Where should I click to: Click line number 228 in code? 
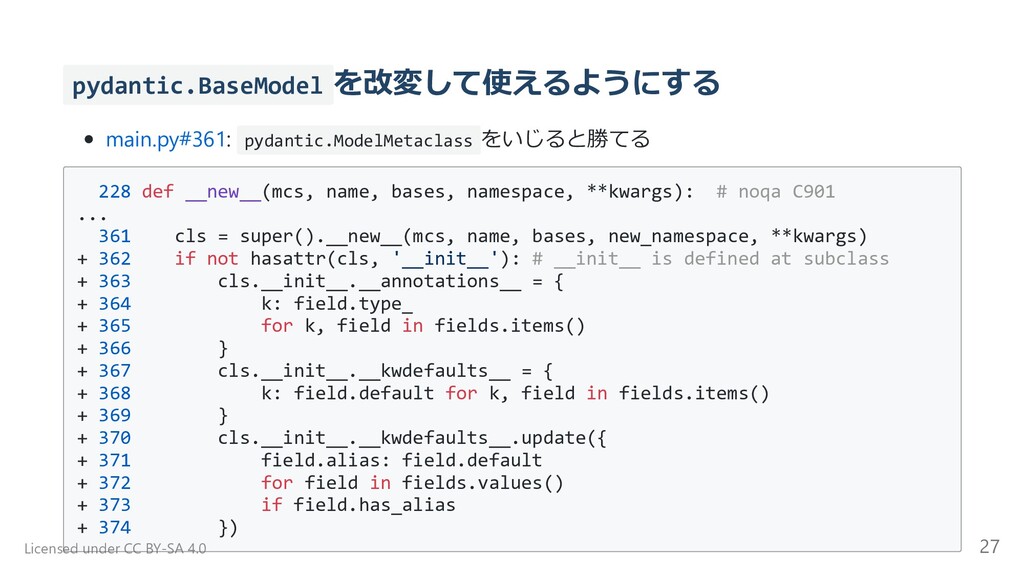[114, 191]
